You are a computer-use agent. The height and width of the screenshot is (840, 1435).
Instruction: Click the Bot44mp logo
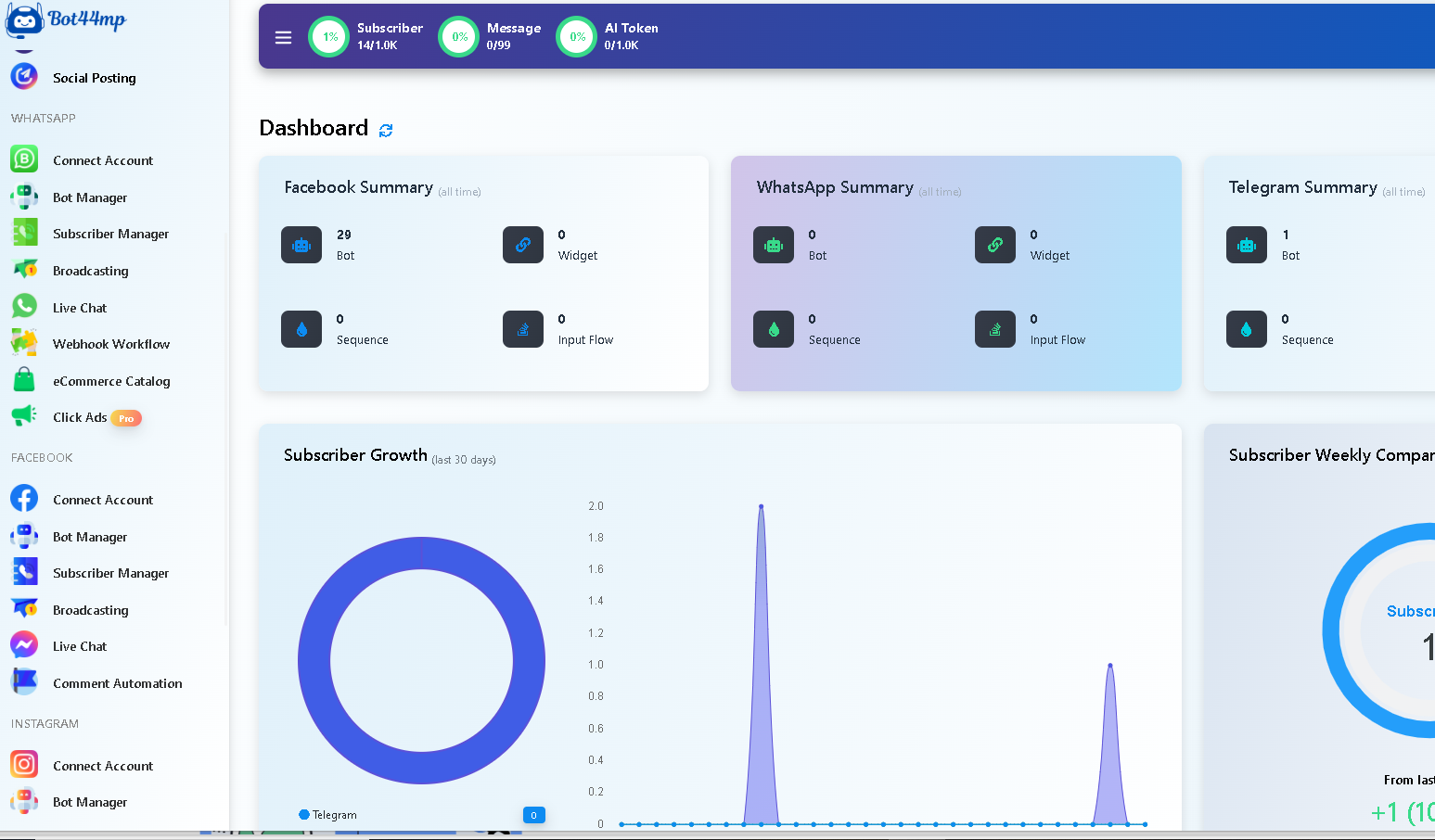coord(66,19)
